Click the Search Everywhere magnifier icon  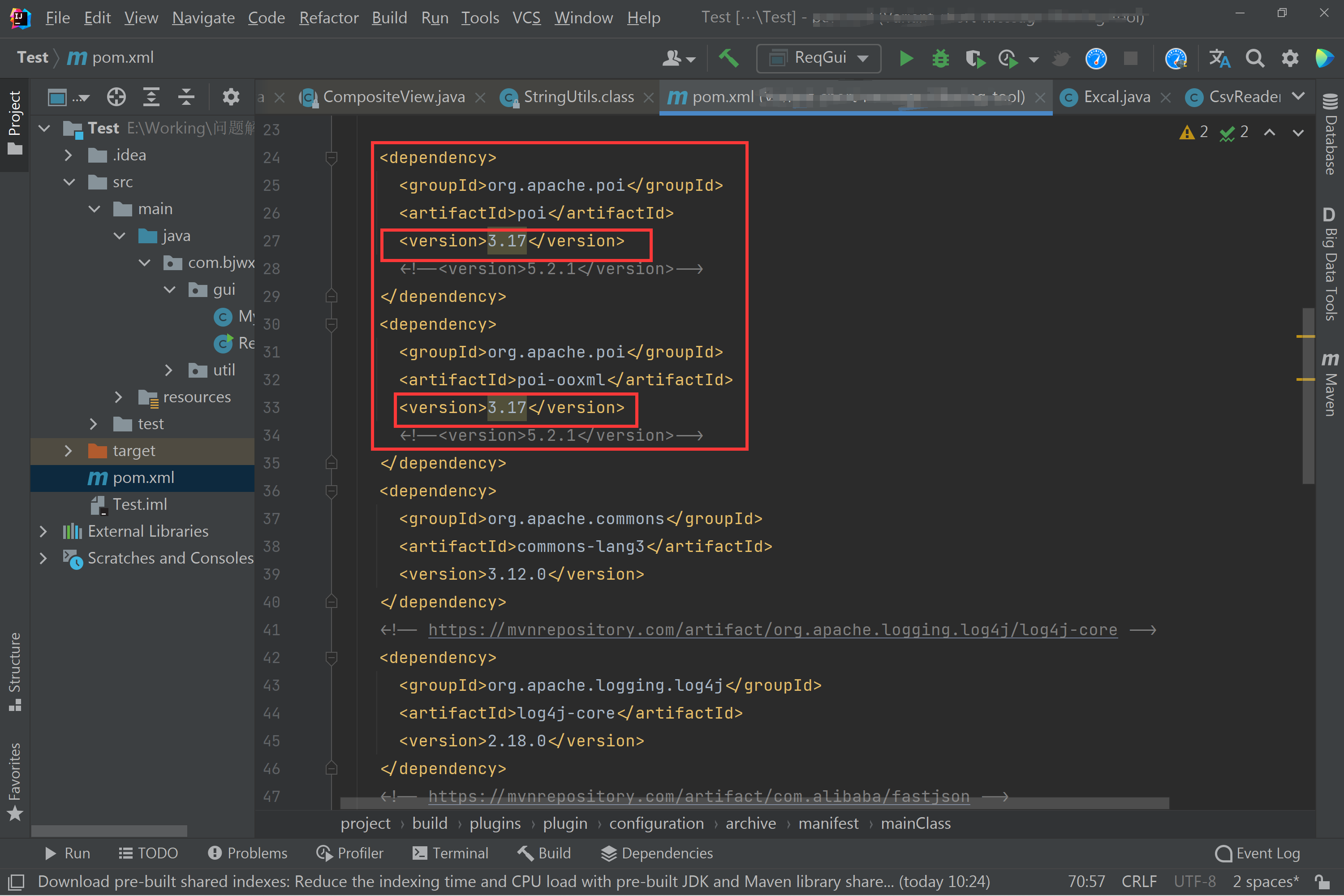[x=1255, y=58]
